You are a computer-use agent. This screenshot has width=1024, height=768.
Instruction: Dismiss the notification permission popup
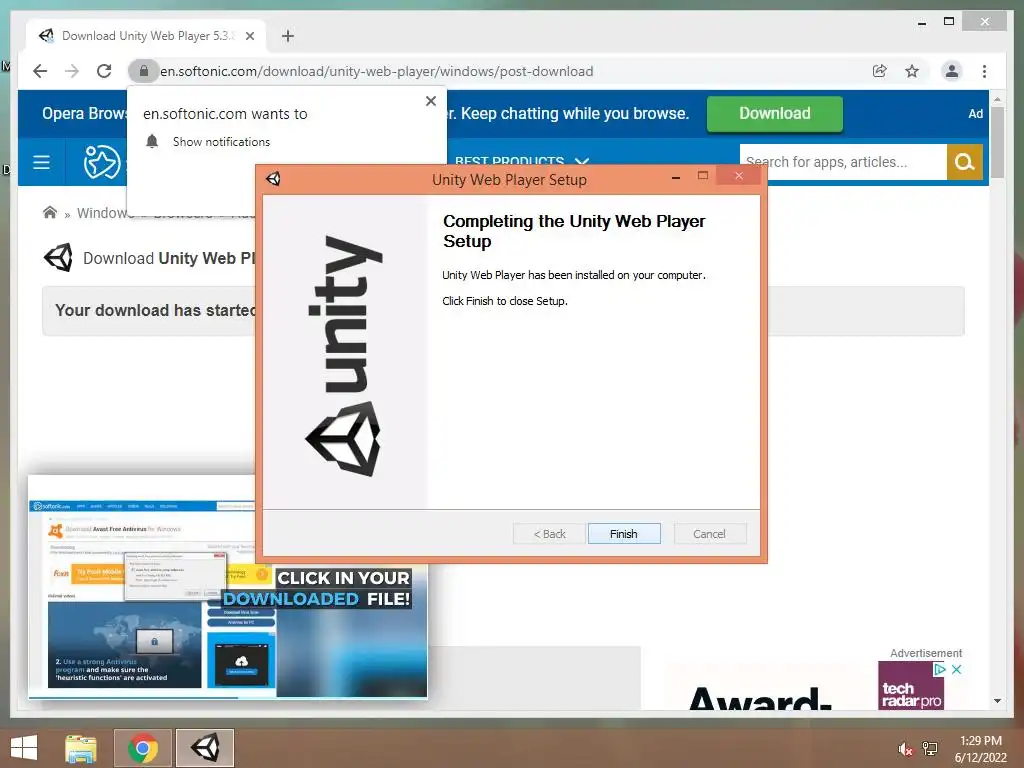pyautogui.click(x=431, y=101)
